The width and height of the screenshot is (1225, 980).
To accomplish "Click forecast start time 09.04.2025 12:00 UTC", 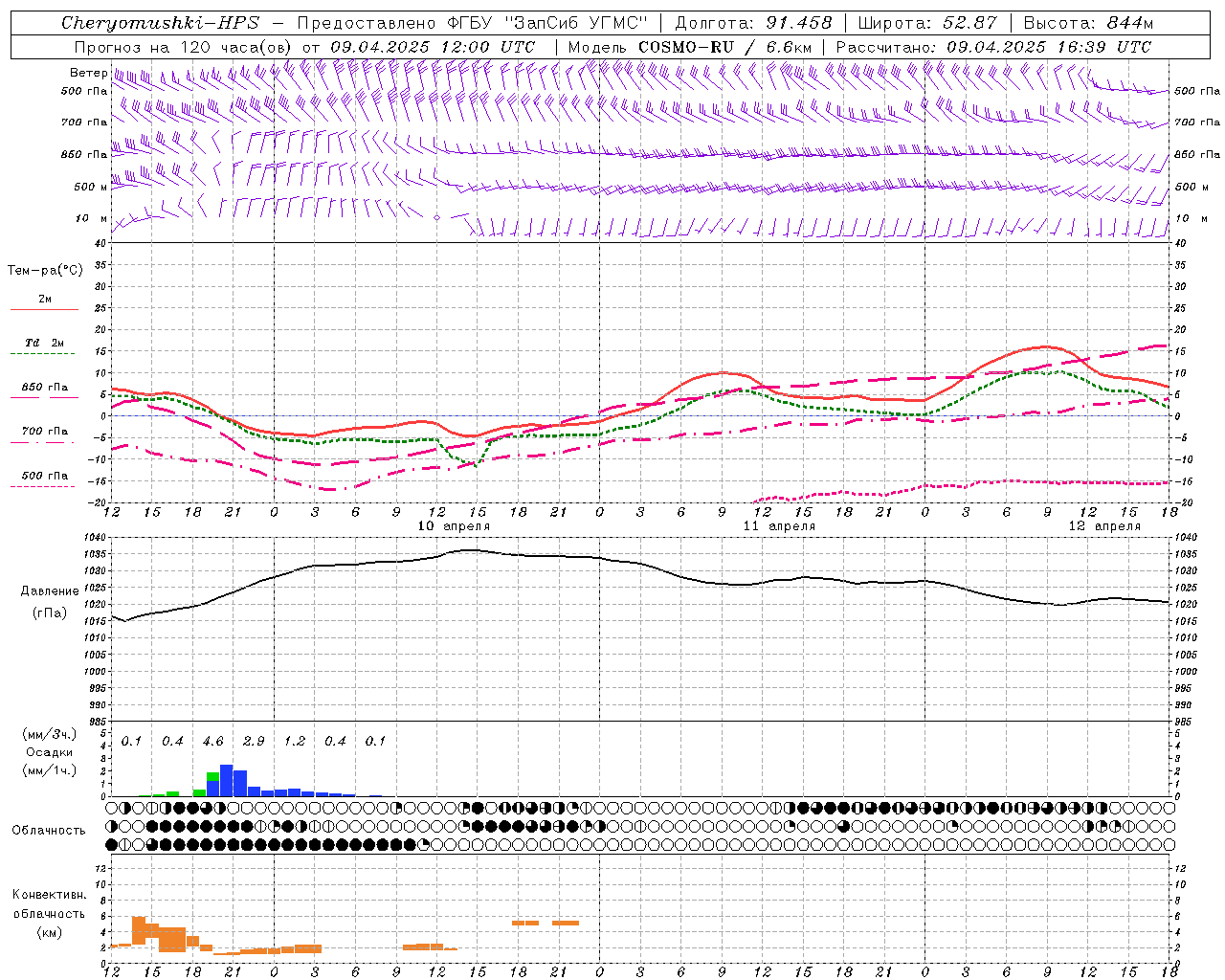I will tap(433, 47).
